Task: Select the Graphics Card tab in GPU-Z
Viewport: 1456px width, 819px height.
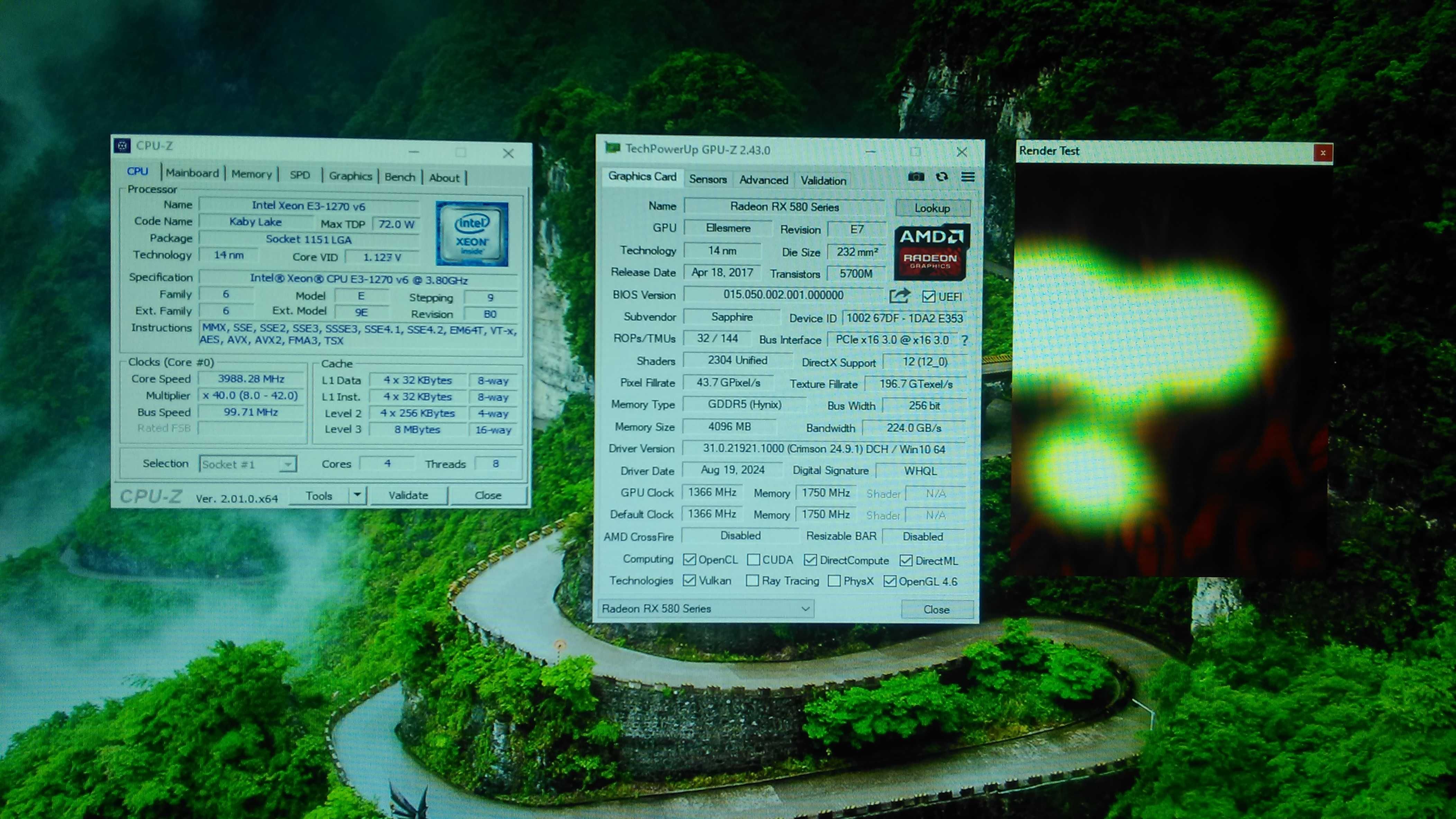Action: [642, 176]
